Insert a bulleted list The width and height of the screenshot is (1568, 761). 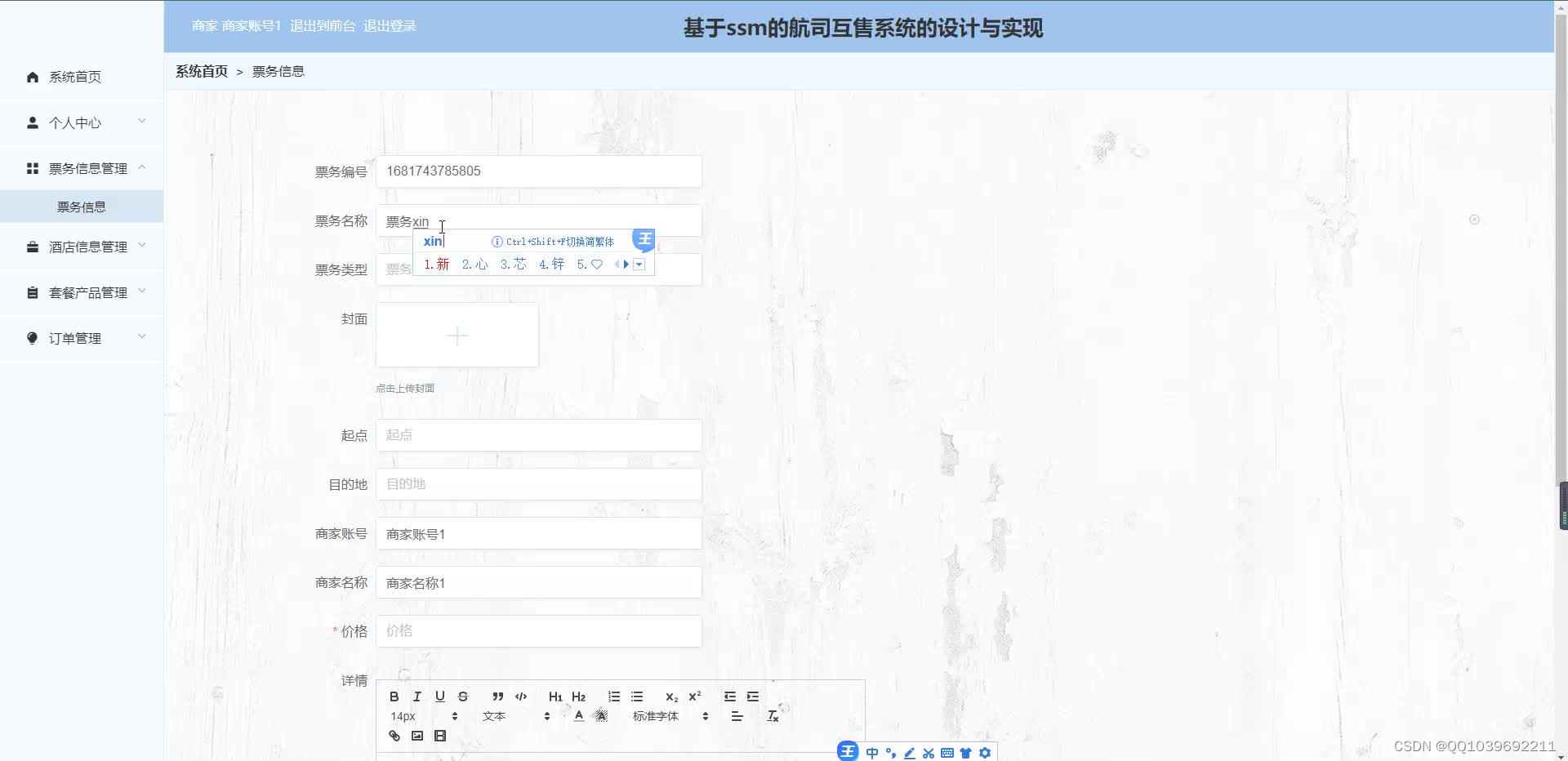point(637,696)
